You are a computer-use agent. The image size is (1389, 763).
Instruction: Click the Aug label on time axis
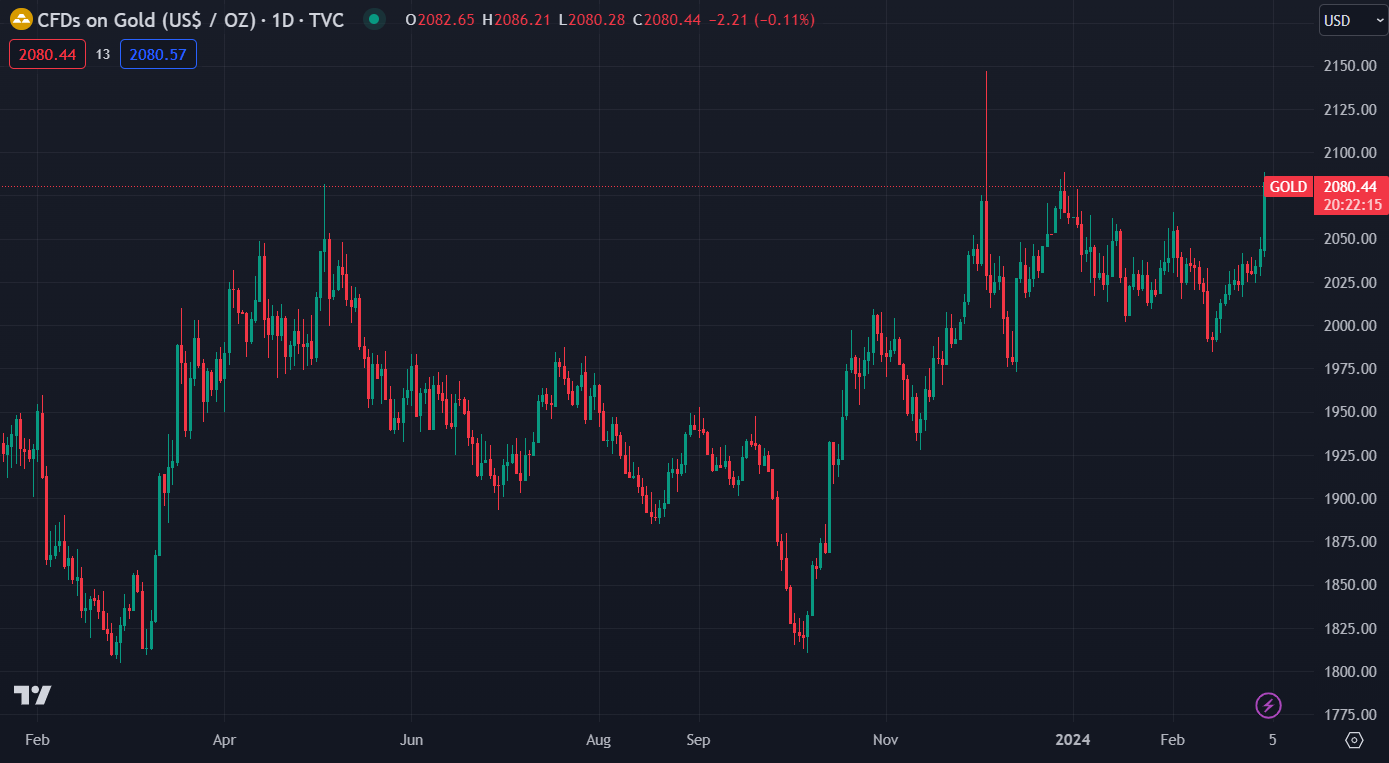[598, 740]
